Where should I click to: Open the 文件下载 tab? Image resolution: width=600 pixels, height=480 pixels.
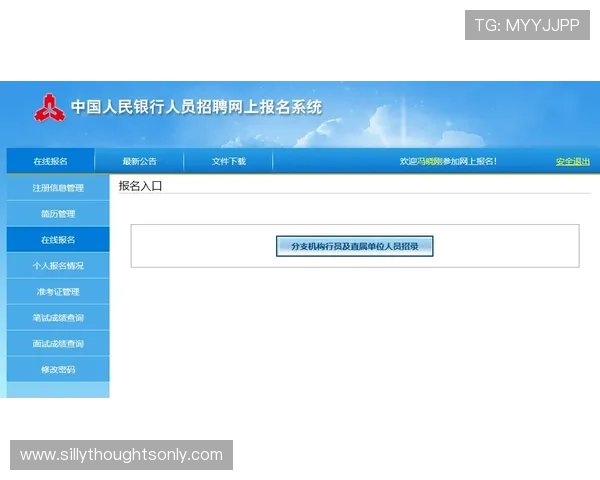tap(228, 161)
